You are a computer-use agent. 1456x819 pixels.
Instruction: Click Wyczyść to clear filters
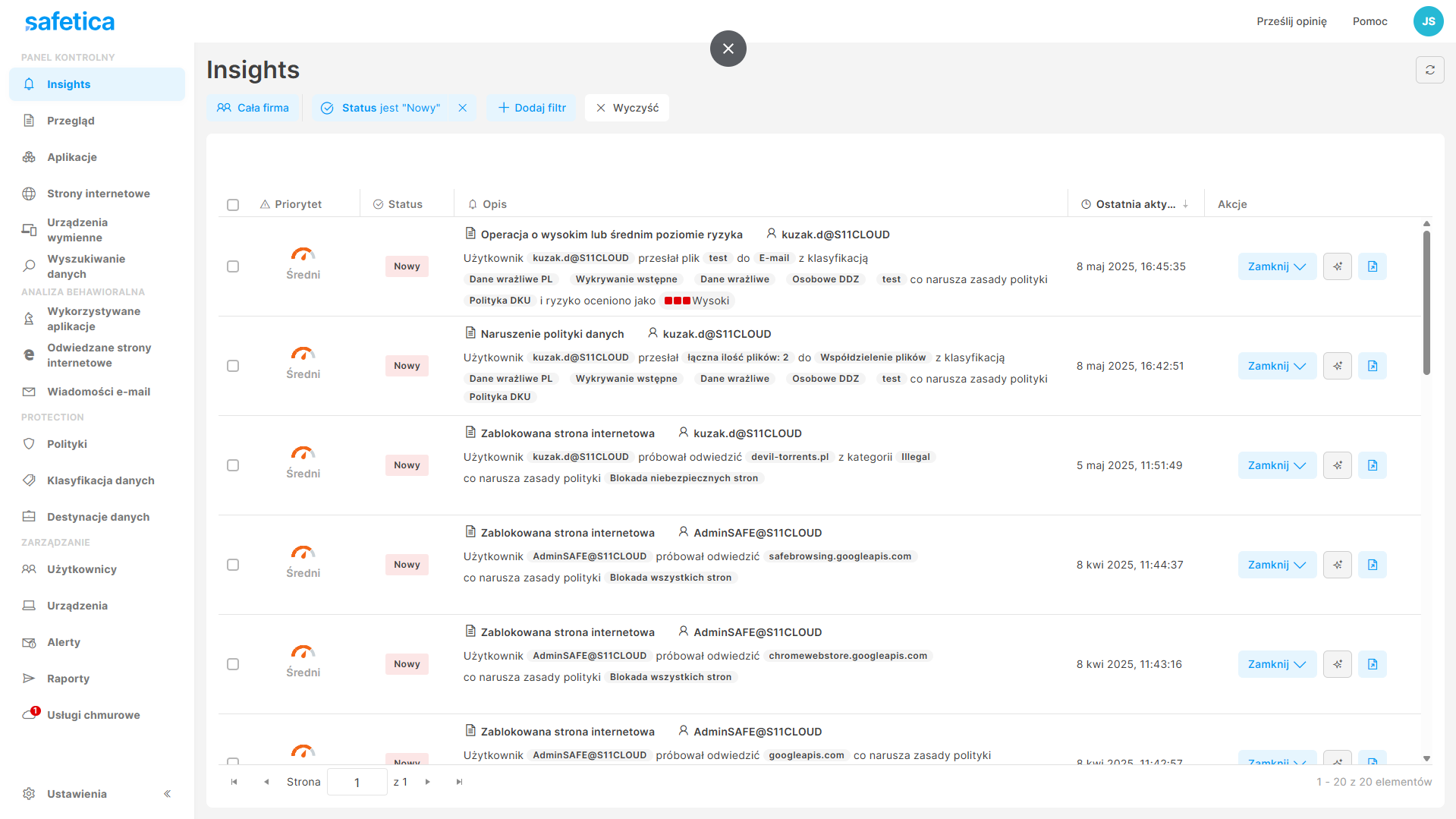pyautogui.click(x=627, y=108)
